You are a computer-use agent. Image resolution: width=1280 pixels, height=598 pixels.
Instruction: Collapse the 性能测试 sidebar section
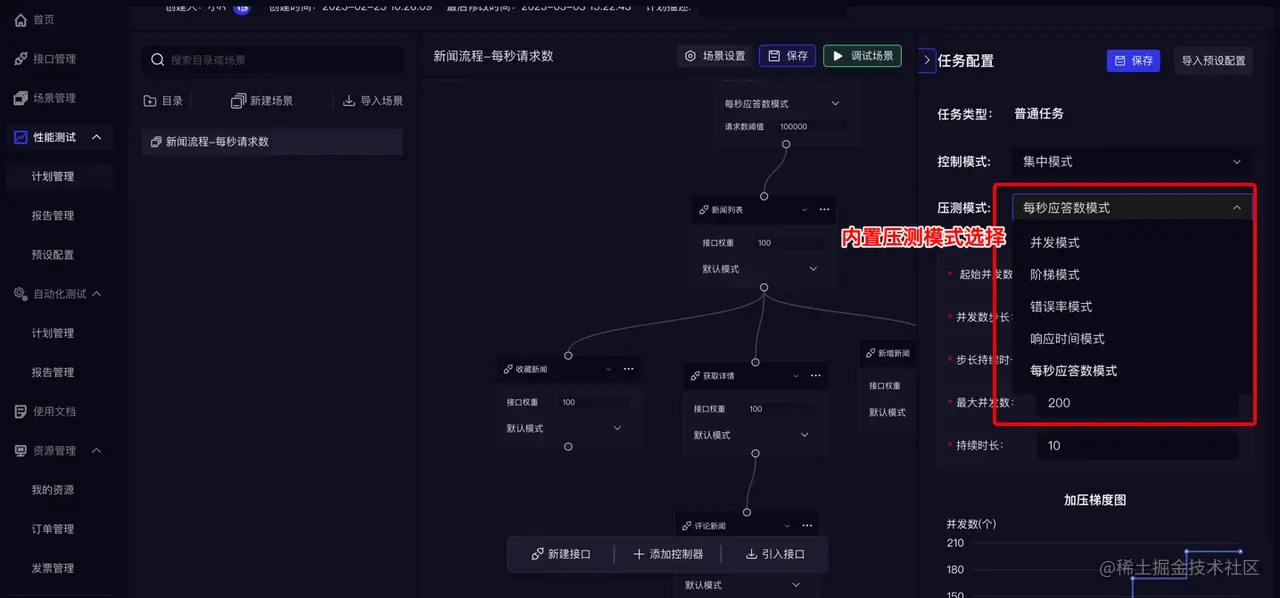pos(96,137)
